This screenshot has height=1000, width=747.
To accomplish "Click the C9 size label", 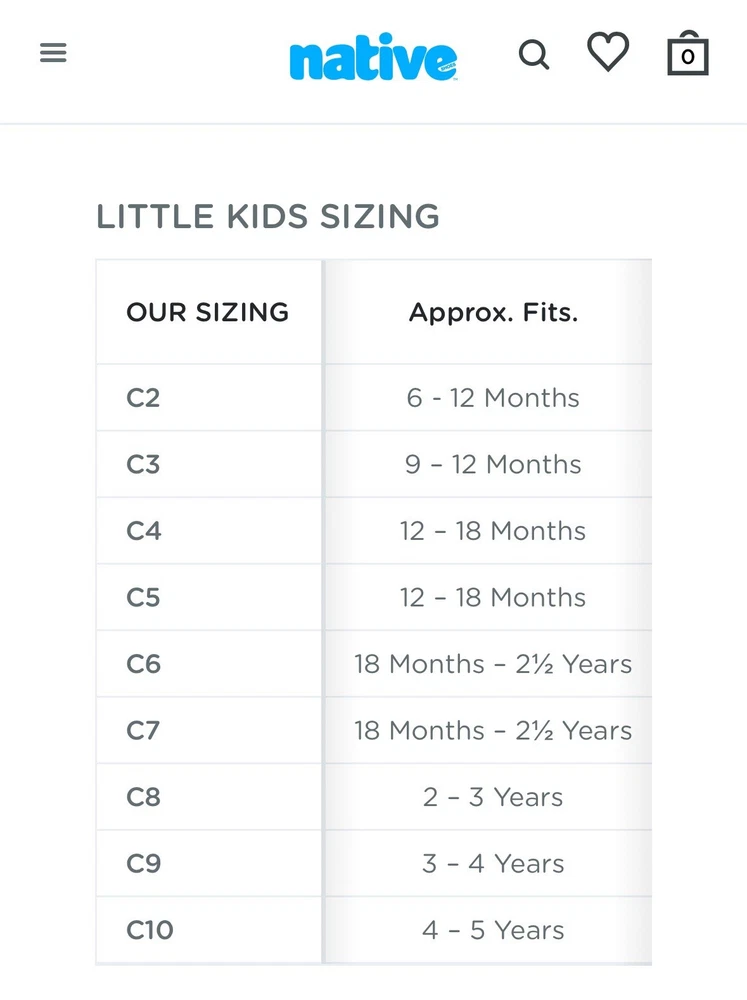I will pyautogui.click(x=143, y=864).
